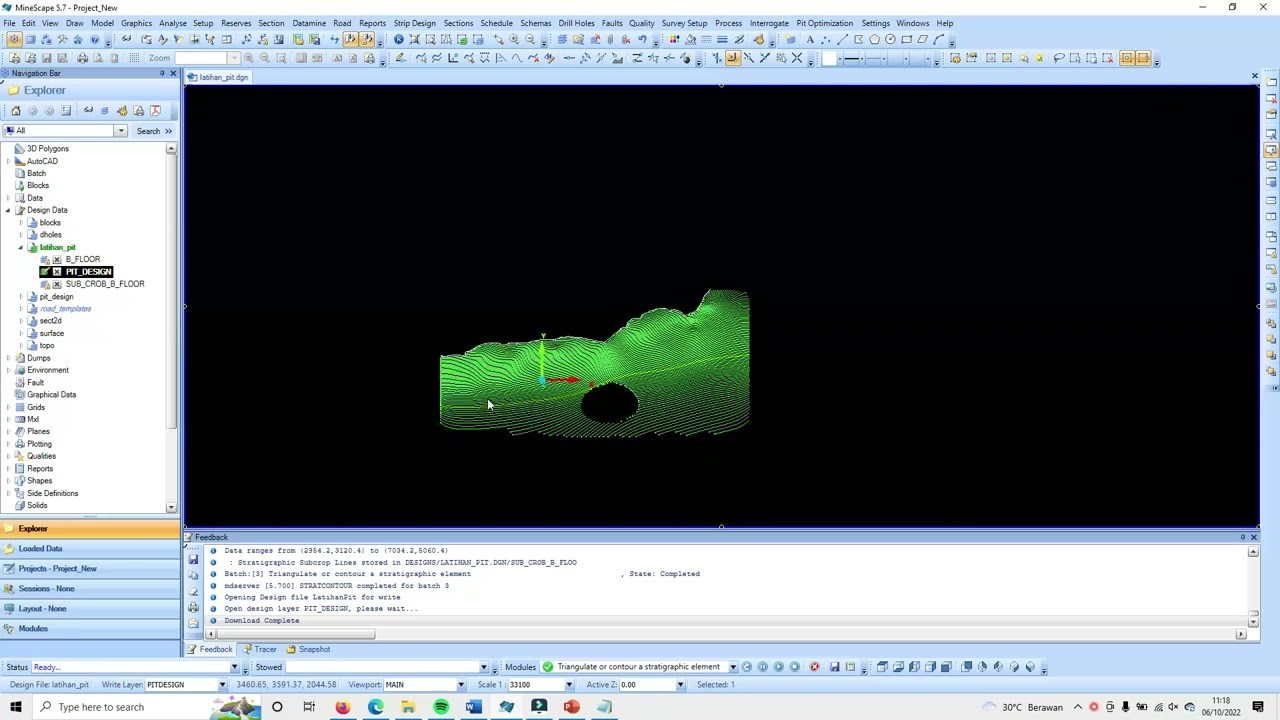Click the help question mark toolbar icon
1280x720 pixels.
(x=94, y=40)
